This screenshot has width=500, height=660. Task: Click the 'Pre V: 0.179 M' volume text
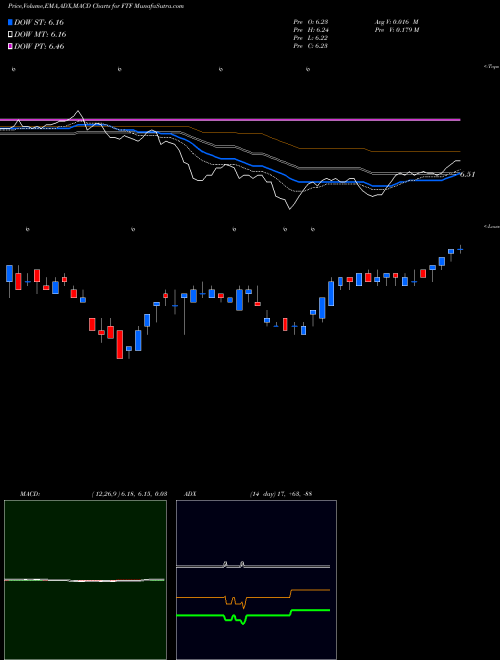point(399,30)
